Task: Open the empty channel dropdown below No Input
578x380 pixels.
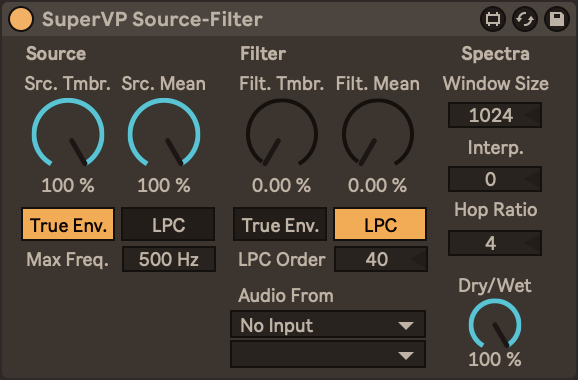Action: [328, 354]
